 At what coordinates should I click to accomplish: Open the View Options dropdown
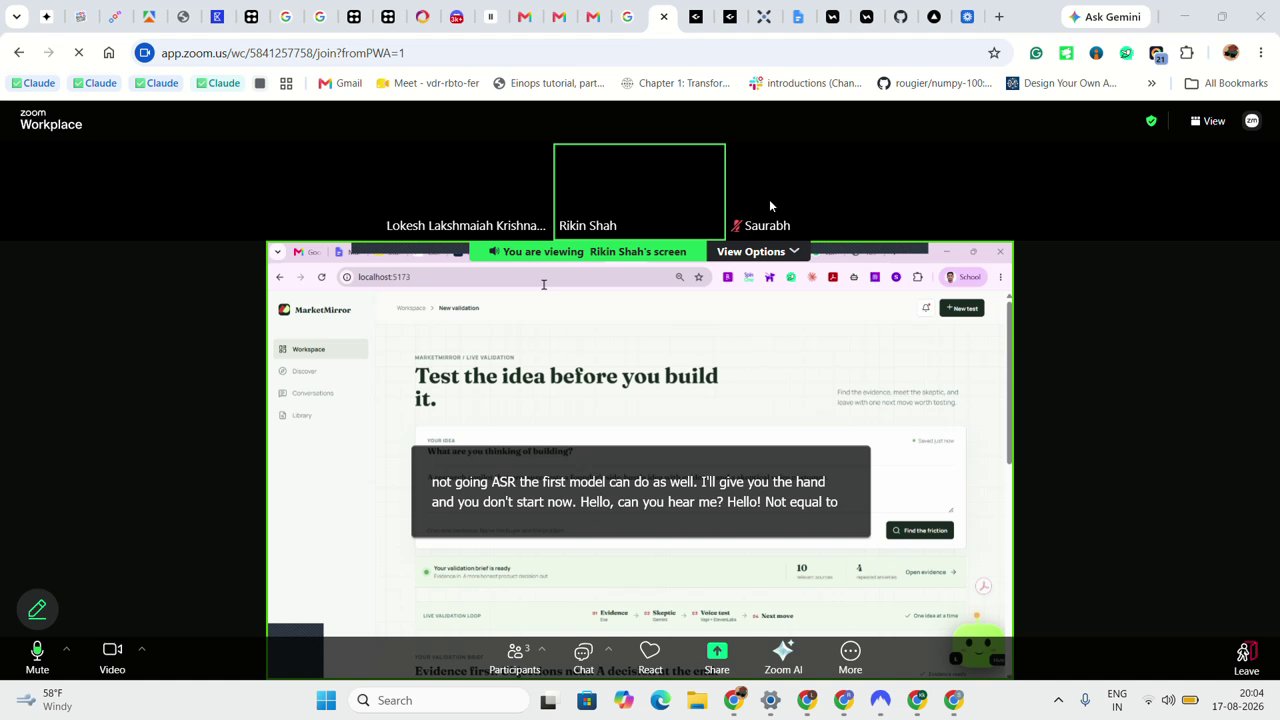point(758,251)
